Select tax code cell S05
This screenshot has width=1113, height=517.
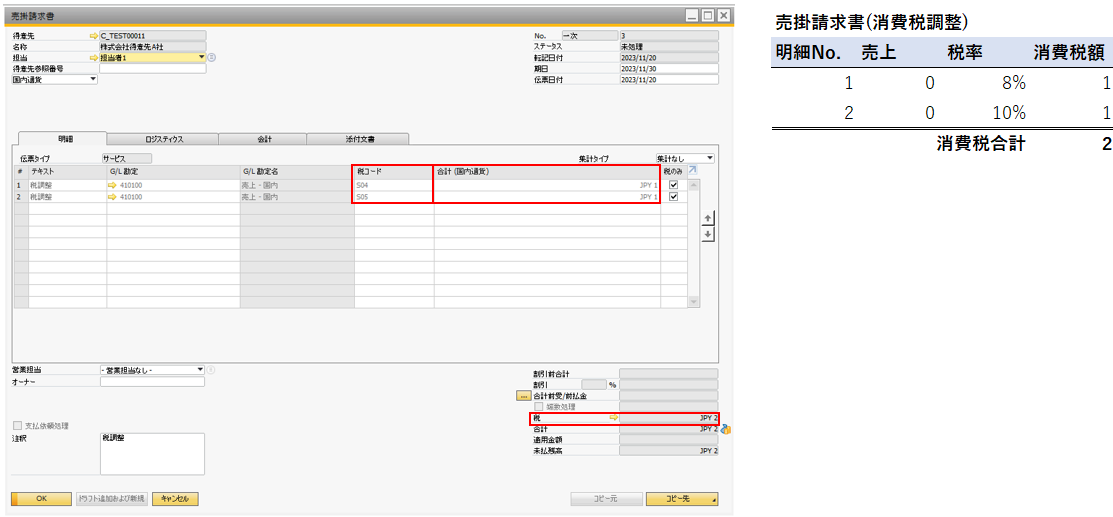click(x=394, y=197)
